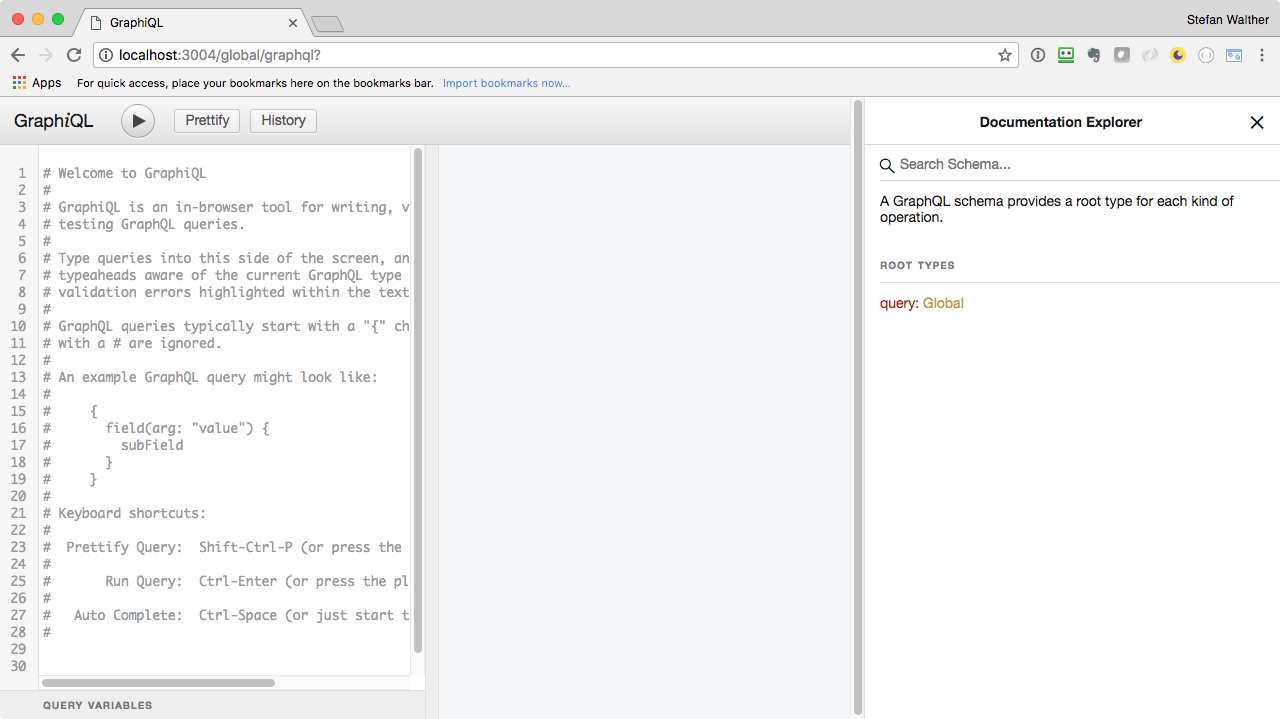Click line number 30 in the gutter
Viewport: 1280px width, 719px height.
click(18, 666)
